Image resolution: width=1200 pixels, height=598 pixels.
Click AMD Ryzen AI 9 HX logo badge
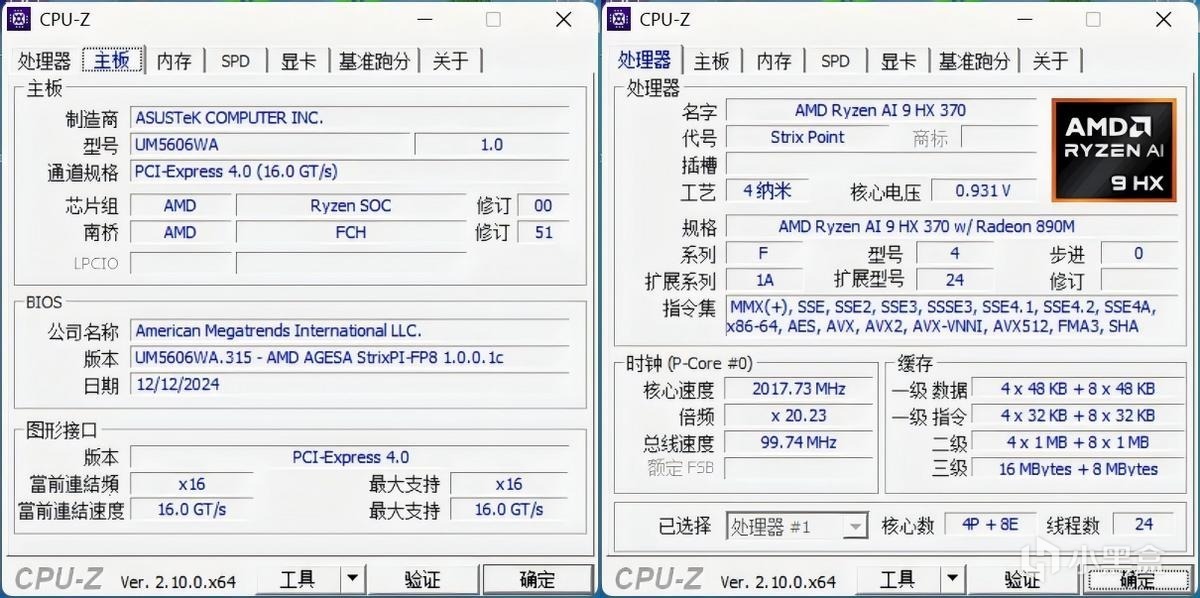(1114, 149)
